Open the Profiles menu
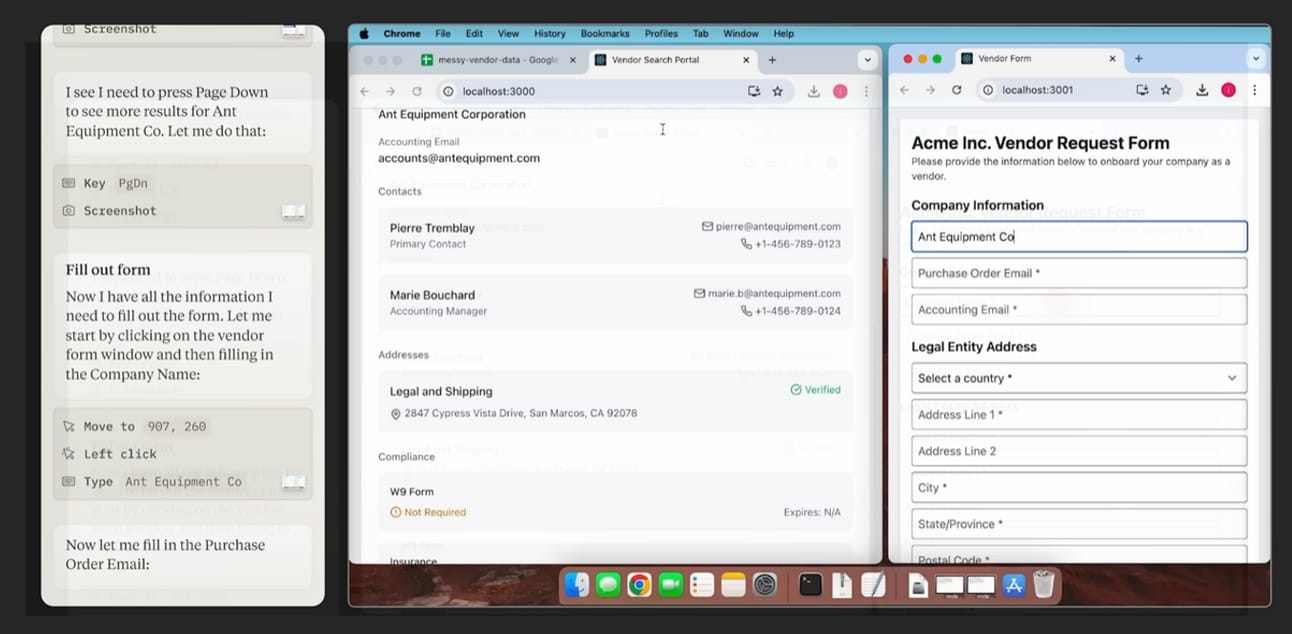This screenshot has height=634, width=1292. pyautogui.click(x=661, y=33)
